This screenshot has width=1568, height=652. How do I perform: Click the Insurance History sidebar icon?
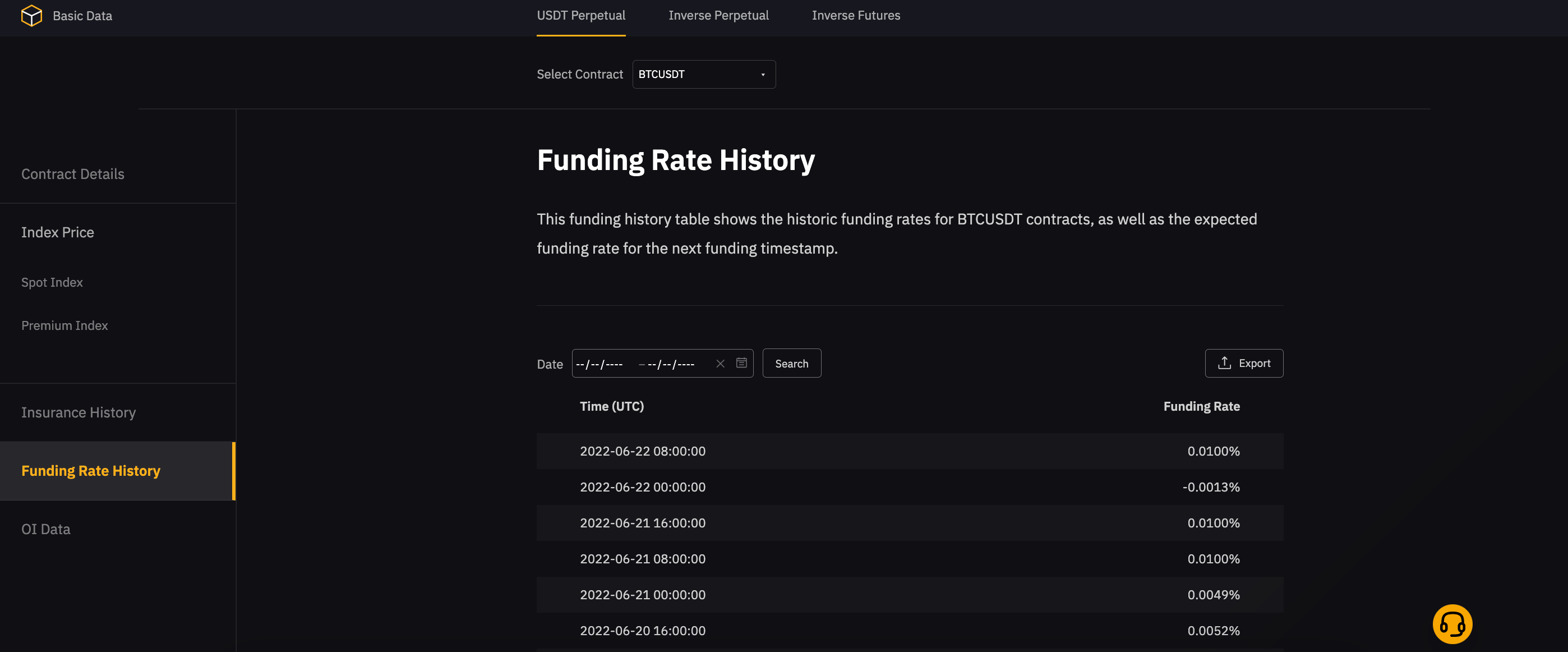coord(78,411)
